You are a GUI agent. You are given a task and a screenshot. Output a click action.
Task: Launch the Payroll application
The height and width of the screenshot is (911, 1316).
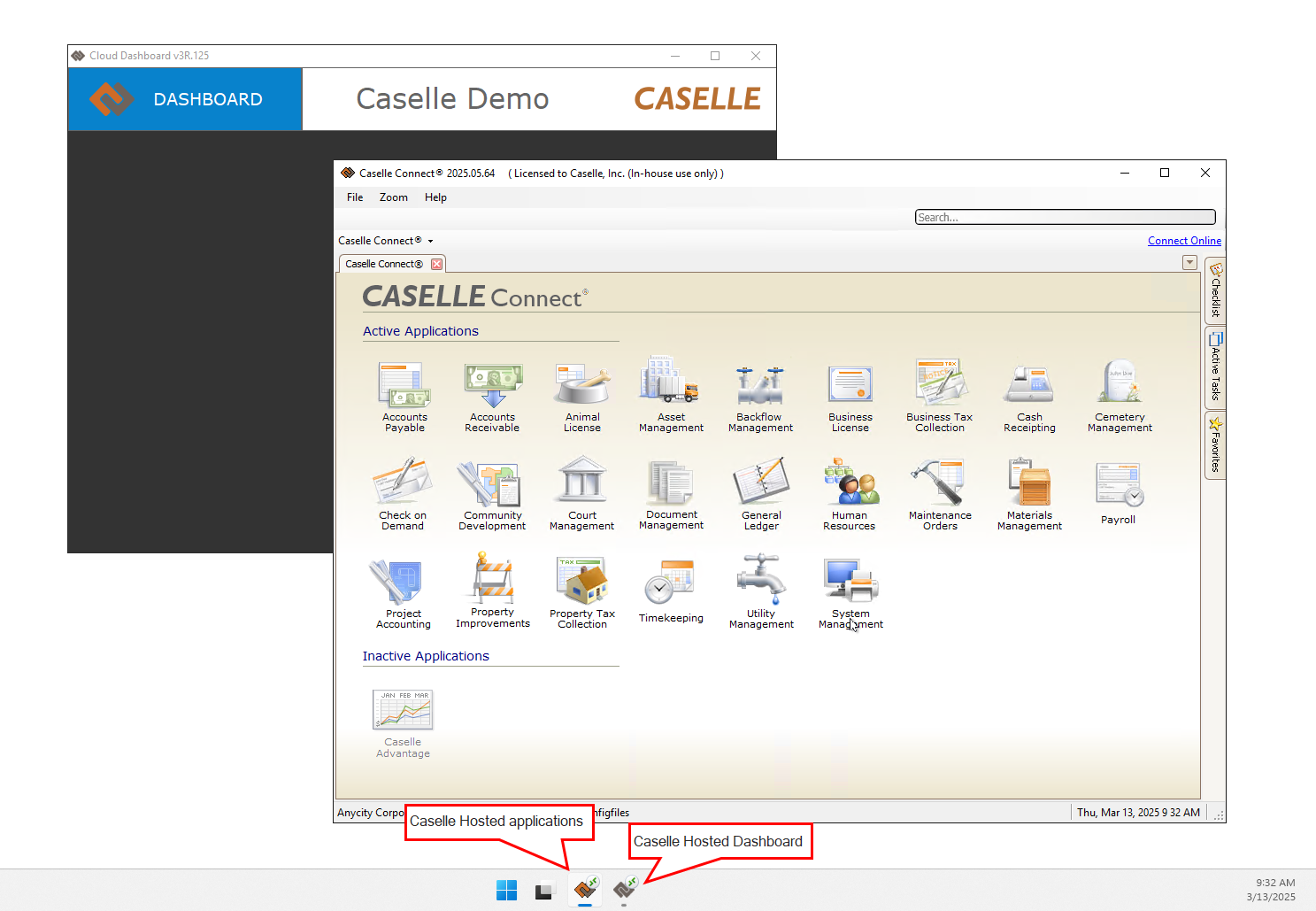point(1118,494)
